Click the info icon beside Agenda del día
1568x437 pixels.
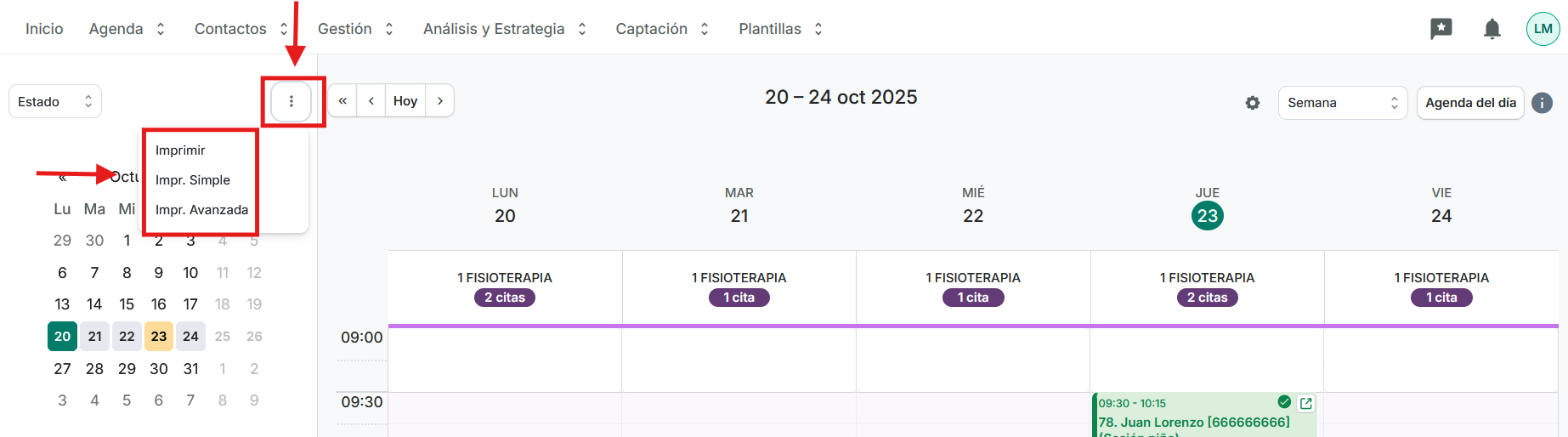[x=1543, y=103]
